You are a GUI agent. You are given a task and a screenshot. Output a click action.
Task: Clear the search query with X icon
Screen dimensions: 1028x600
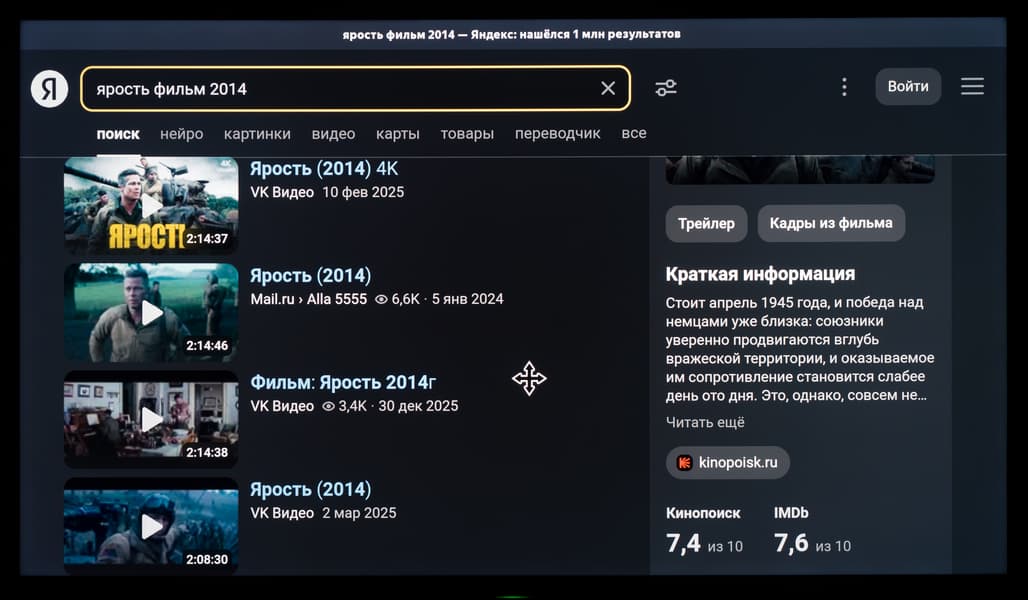click(608, 88)
